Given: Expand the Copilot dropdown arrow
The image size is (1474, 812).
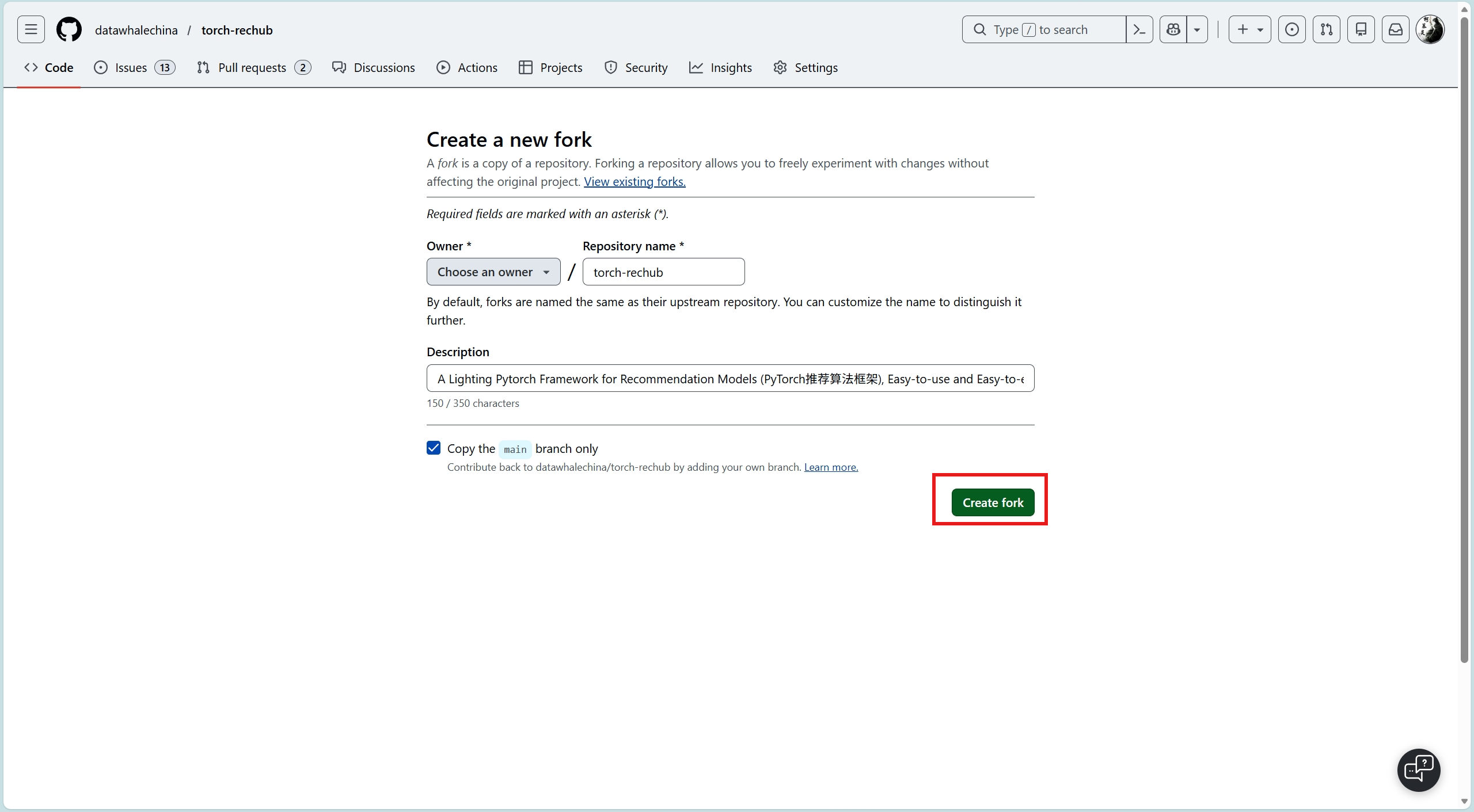Looking at the screenshot, I should [1197, 29].
